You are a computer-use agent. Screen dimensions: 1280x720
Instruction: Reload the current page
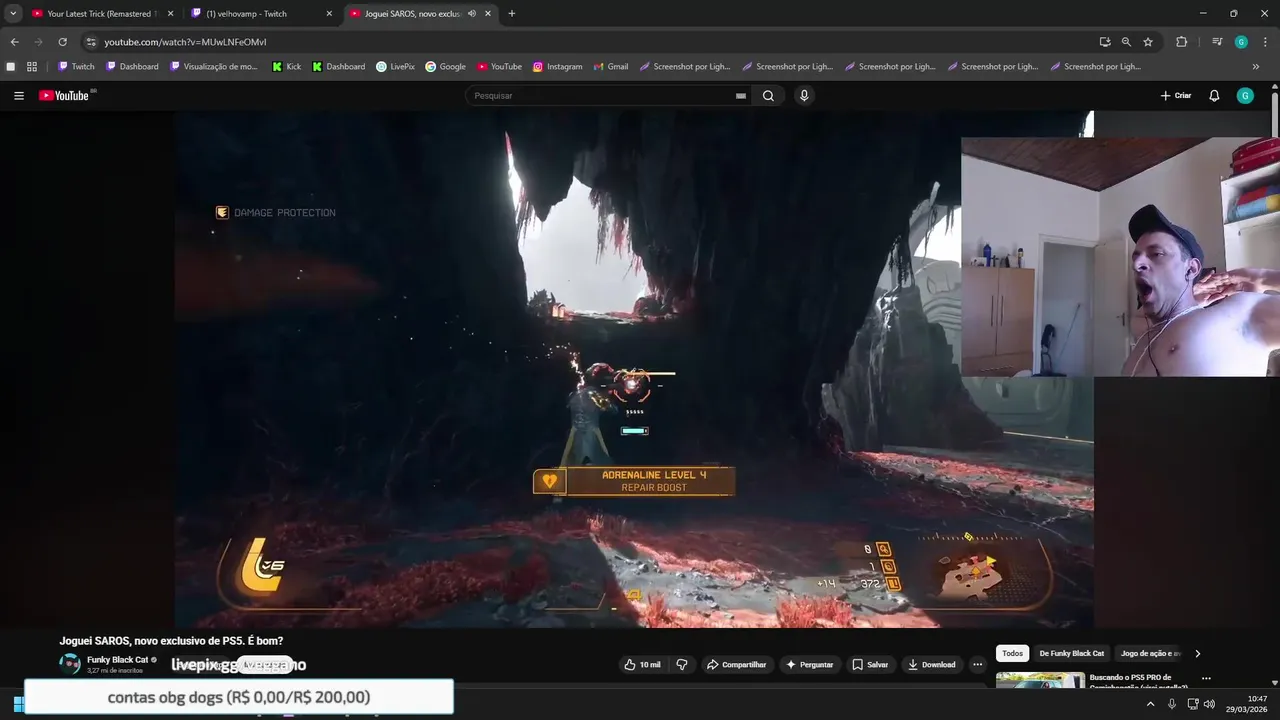click(62, 42)
